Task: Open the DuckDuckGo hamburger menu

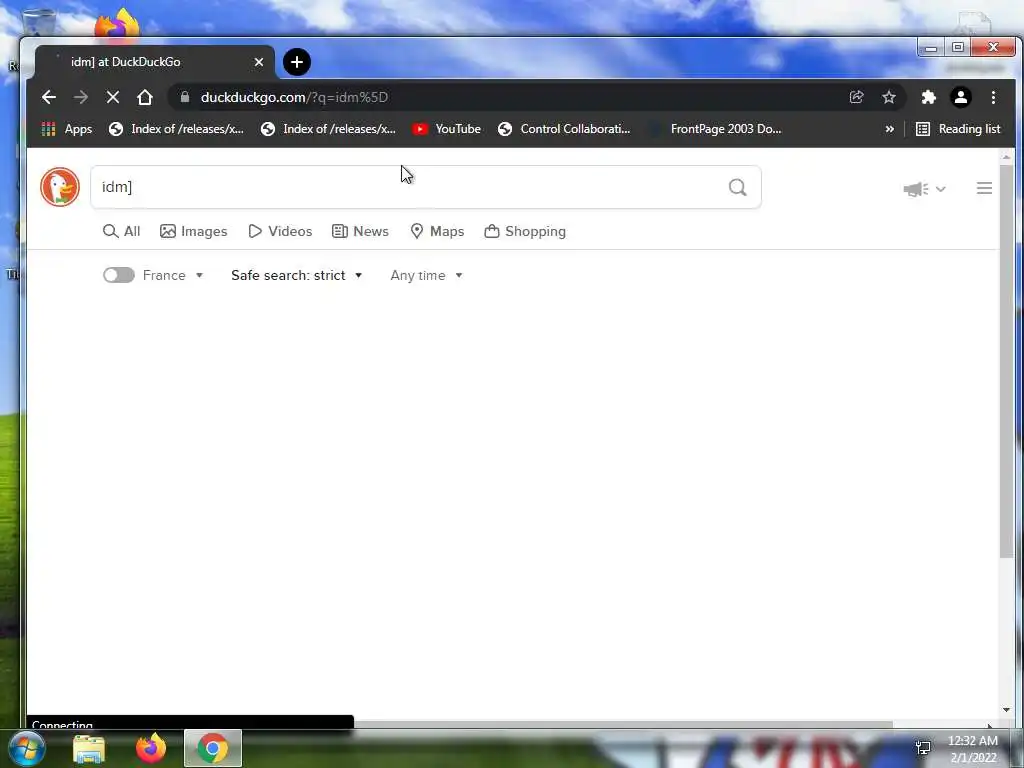Action: point(984,188)
